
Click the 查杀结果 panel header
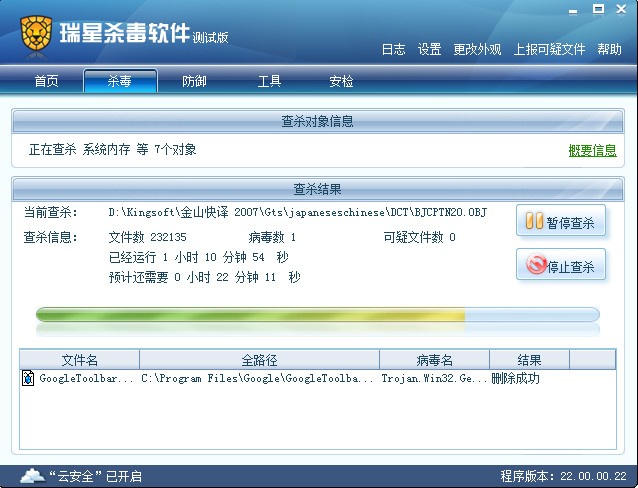(x=317, y=189)
